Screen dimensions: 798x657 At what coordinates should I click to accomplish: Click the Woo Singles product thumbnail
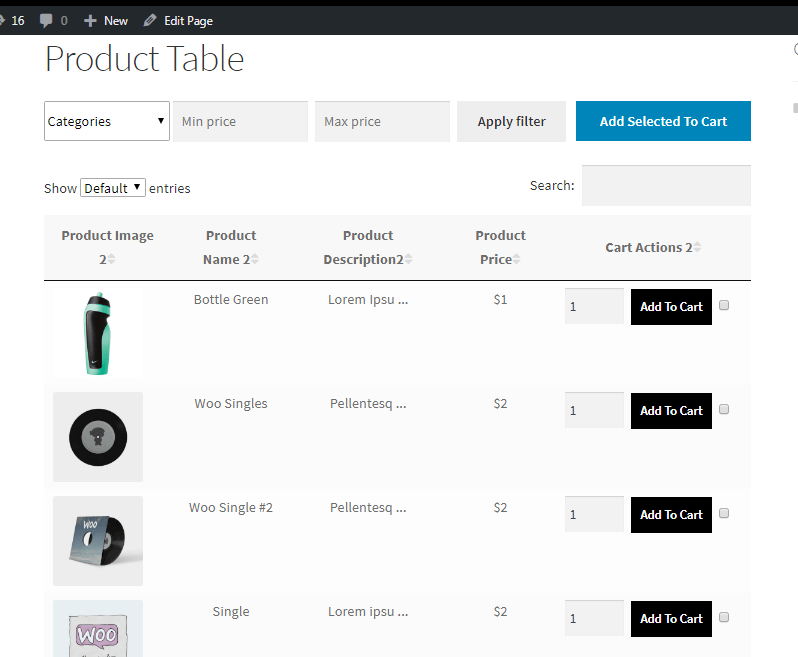click(x=98, y=437)
